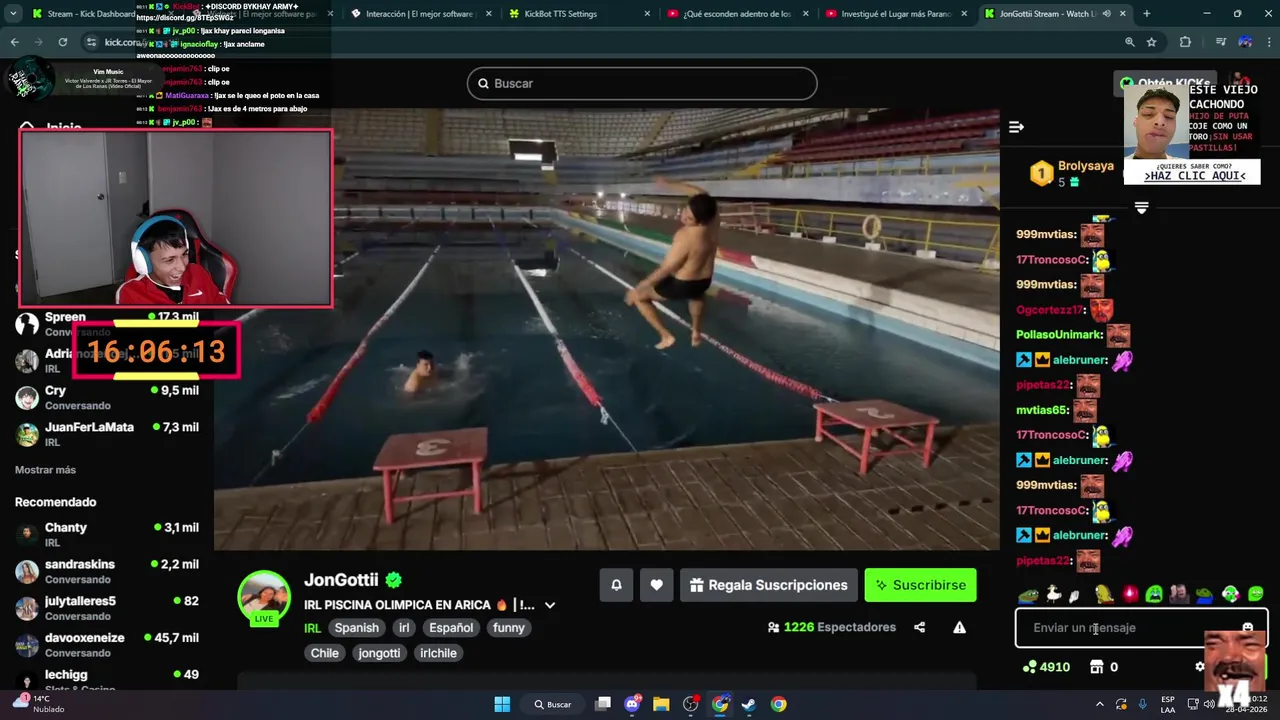Click the share stream icon
1280x720 pixels.
tap(919, 628)
